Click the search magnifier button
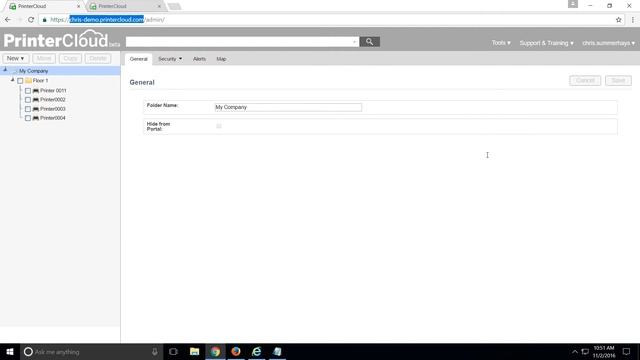Screen dimensions: 640x360 pyautogui.click(x=369, y=42)
